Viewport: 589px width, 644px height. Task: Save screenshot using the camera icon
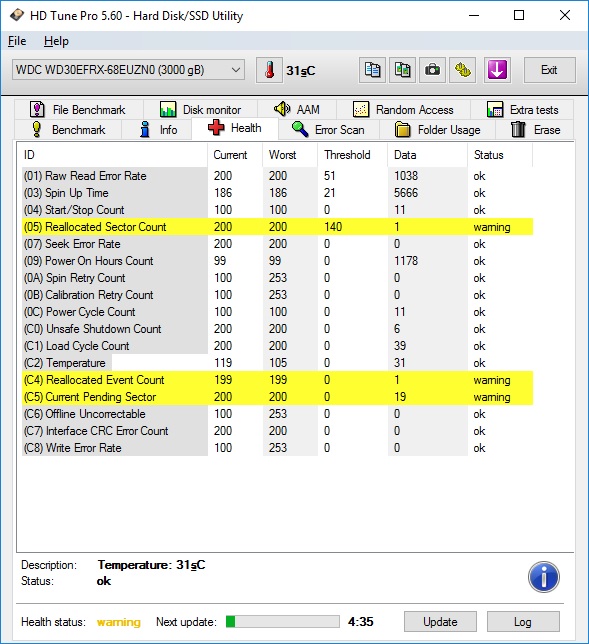click(x=432, y=70)
